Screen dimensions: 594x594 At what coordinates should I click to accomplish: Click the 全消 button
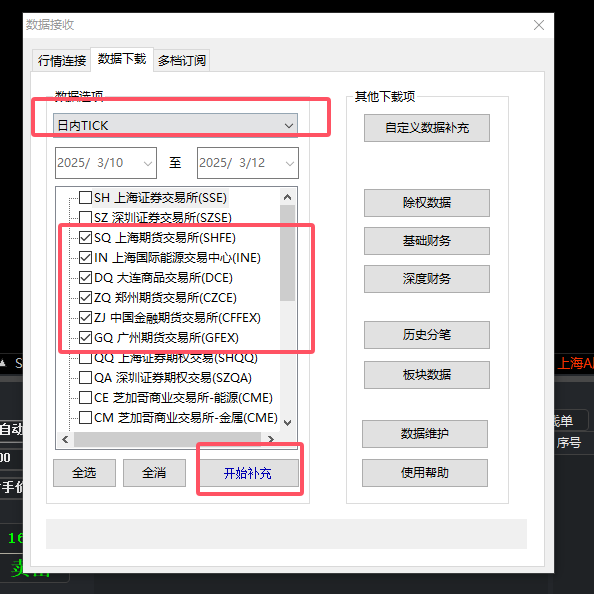click(x=154, y=473)
